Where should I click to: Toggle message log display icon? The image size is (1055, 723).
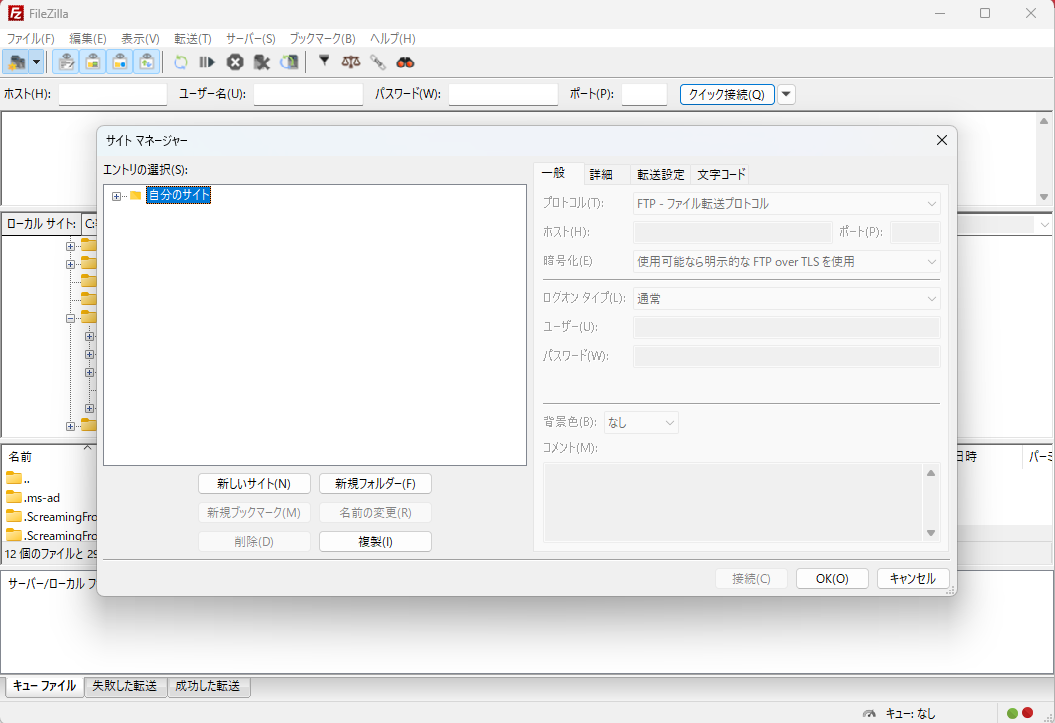tap(66, 63)
